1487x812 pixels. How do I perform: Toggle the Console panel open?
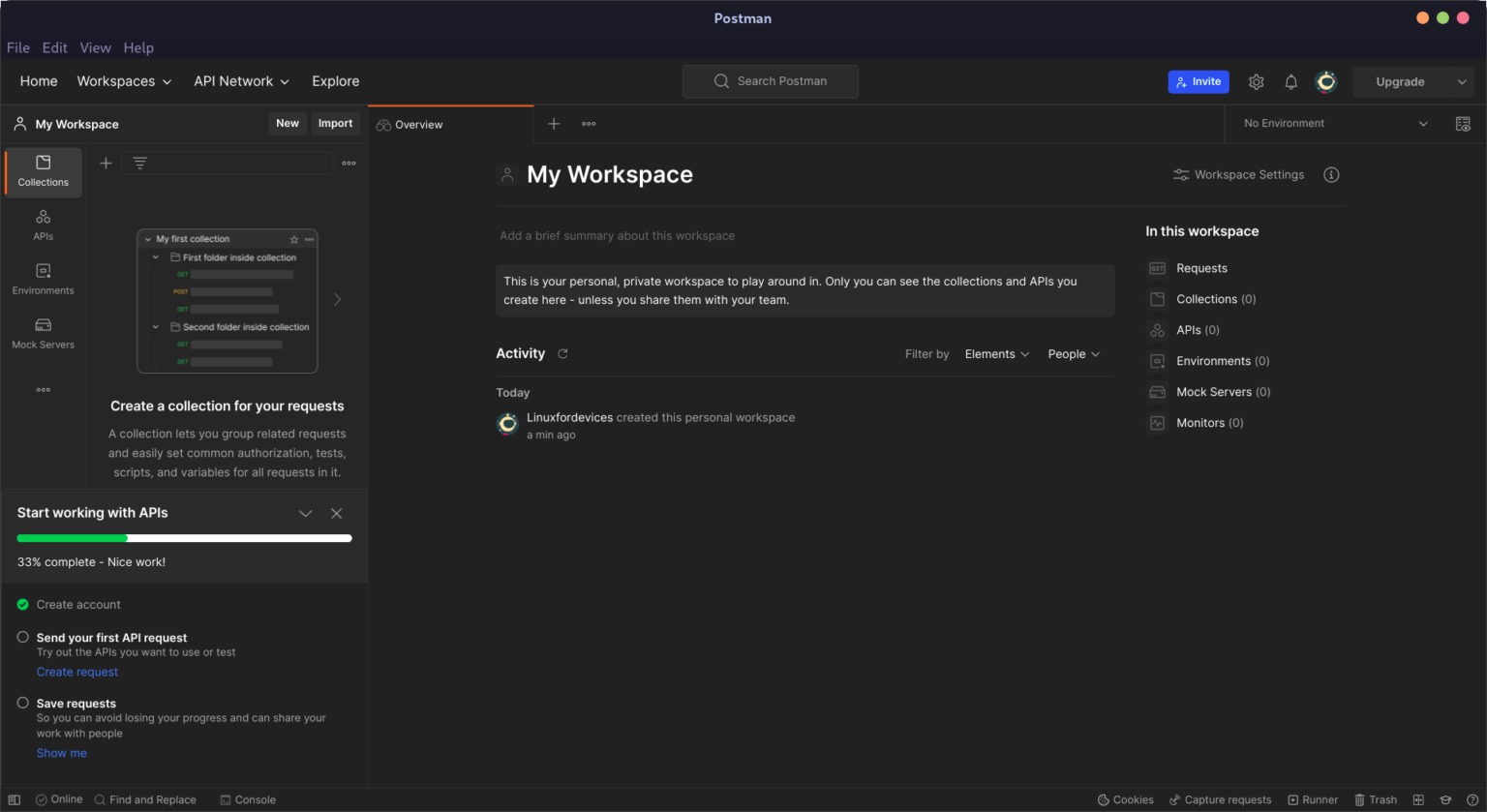coord(248,799)
